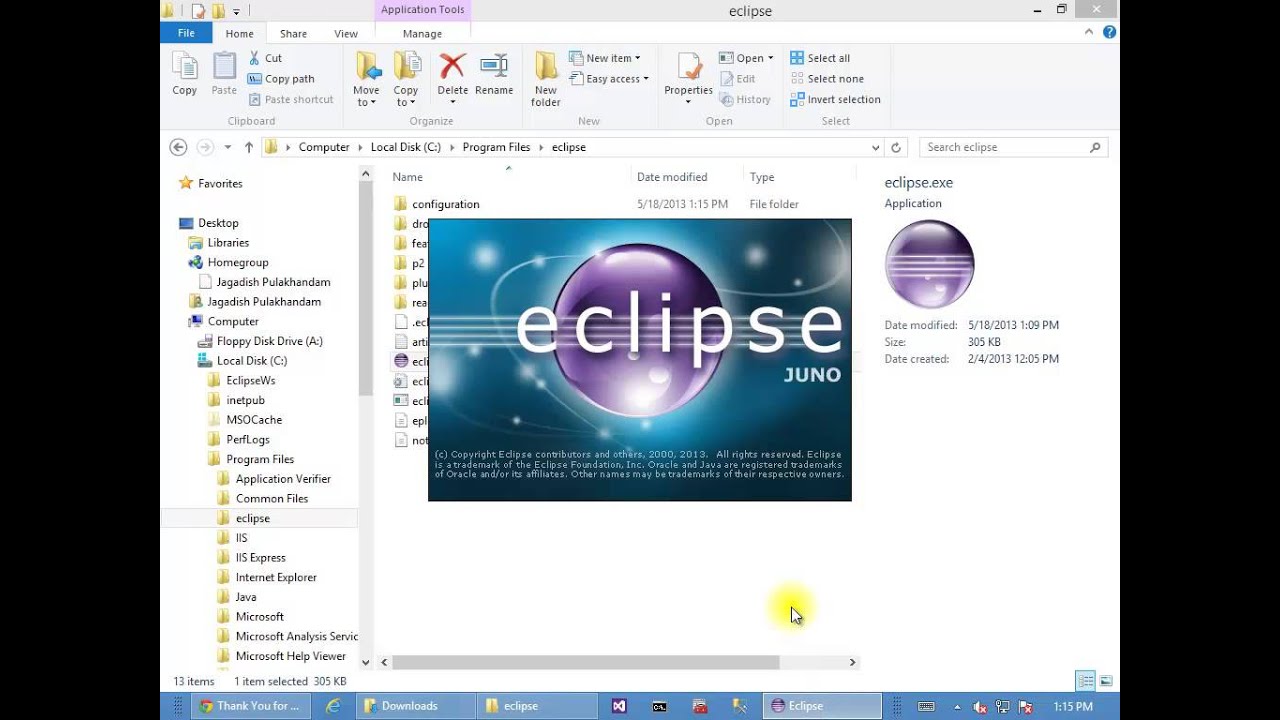This screenshot has width=1280, height=720.
Task: Click the Forward navigation arrow
Action: pyautogui.click(x=205, y=147)
